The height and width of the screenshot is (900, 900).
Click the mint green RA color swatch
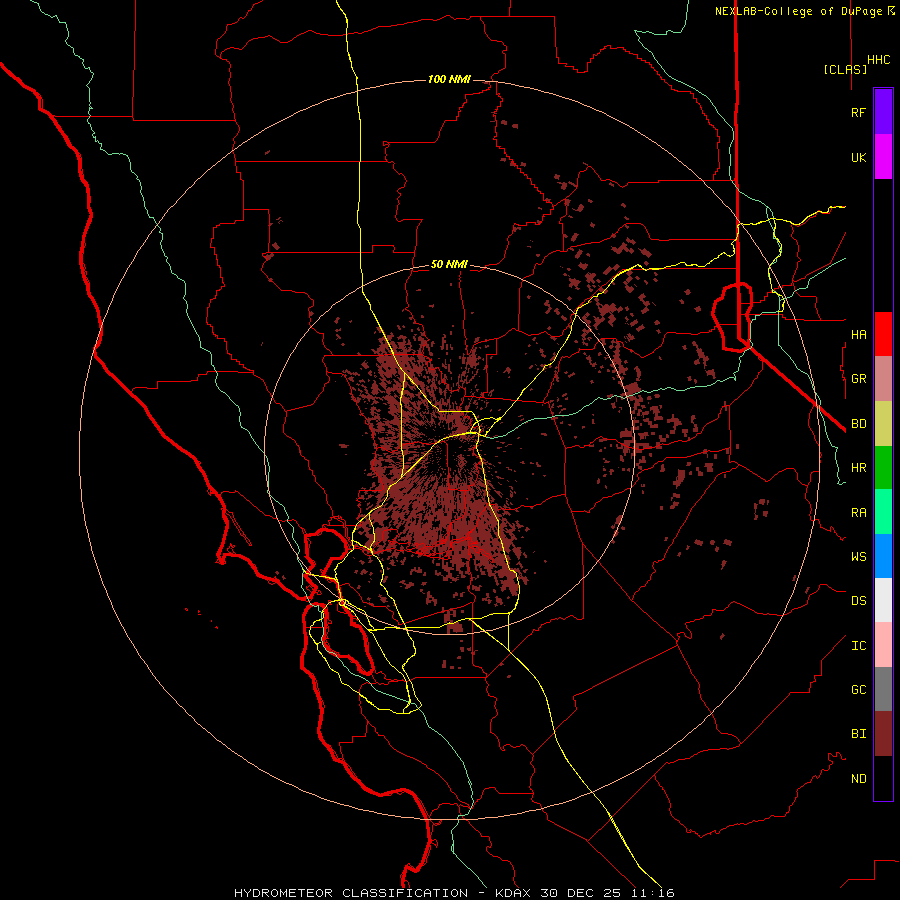pyautogui.click(x=883, y=512)
